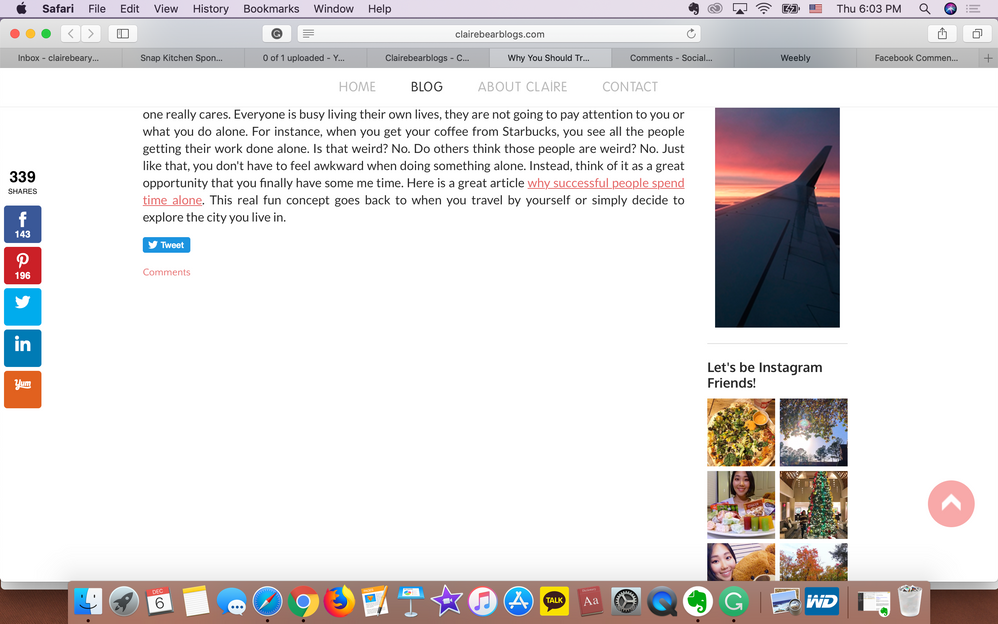Click the Tweet button

[166, 245]
